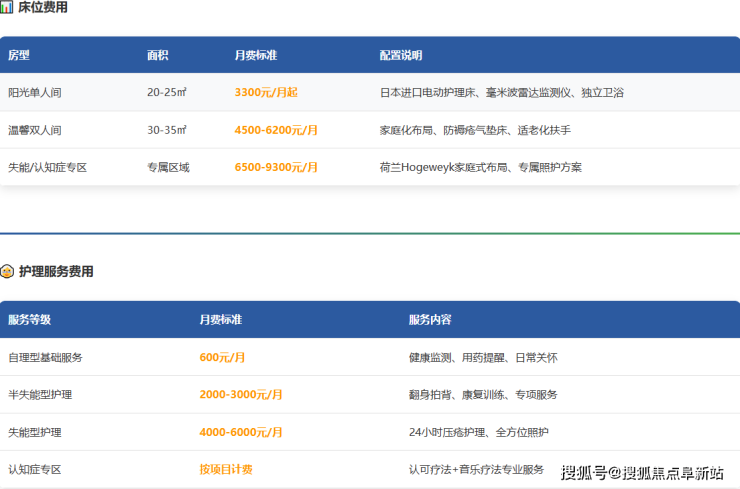This screenshot has width=740, height=489.
Task: Select the 自理型基础服务 service level
Action: pyautogui.click(x=45, y=357)
